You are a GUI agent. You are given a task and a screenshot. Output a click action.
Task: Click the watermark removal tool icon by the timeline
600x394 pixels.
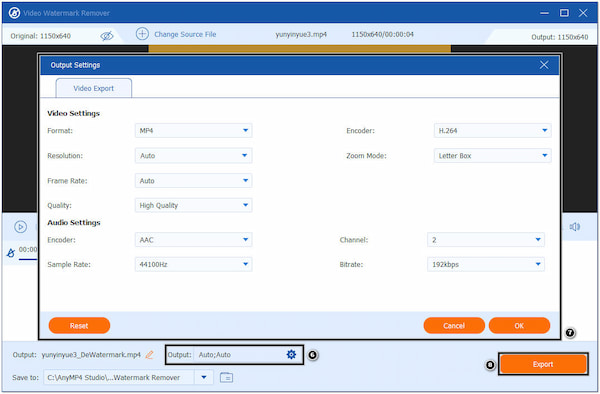[x=11, y=252]
